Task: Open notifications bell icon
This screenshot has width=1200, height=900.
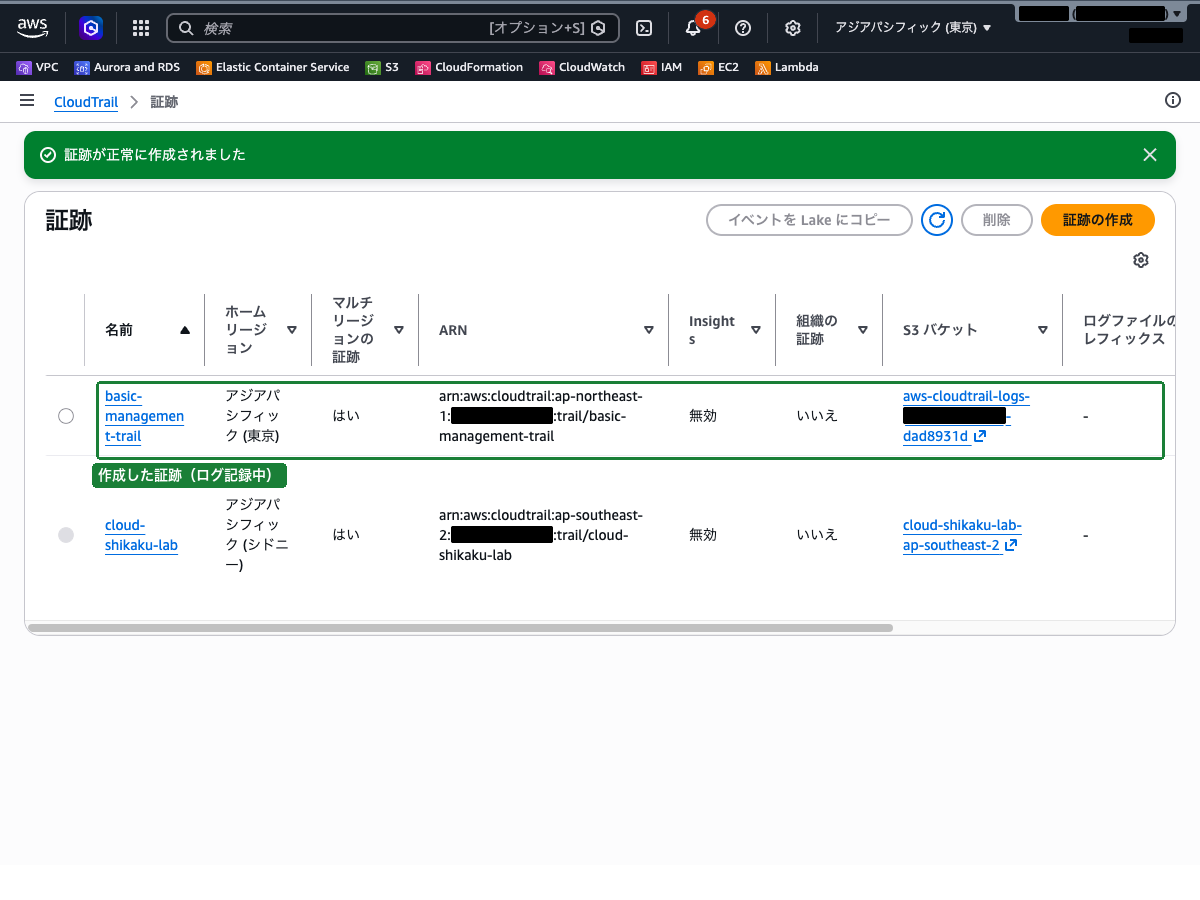Action: click(x=693, y=28)
